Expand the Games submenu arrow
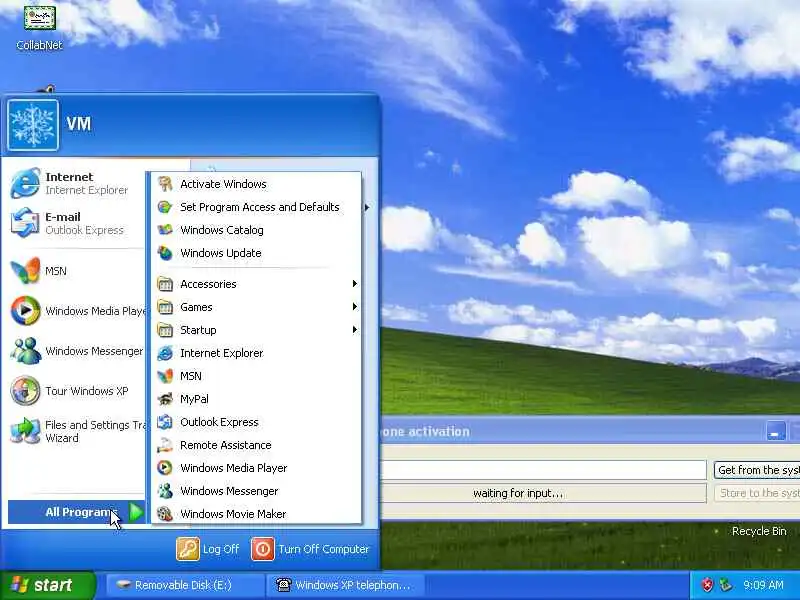The image size is (800, 600). click(355, 307)
